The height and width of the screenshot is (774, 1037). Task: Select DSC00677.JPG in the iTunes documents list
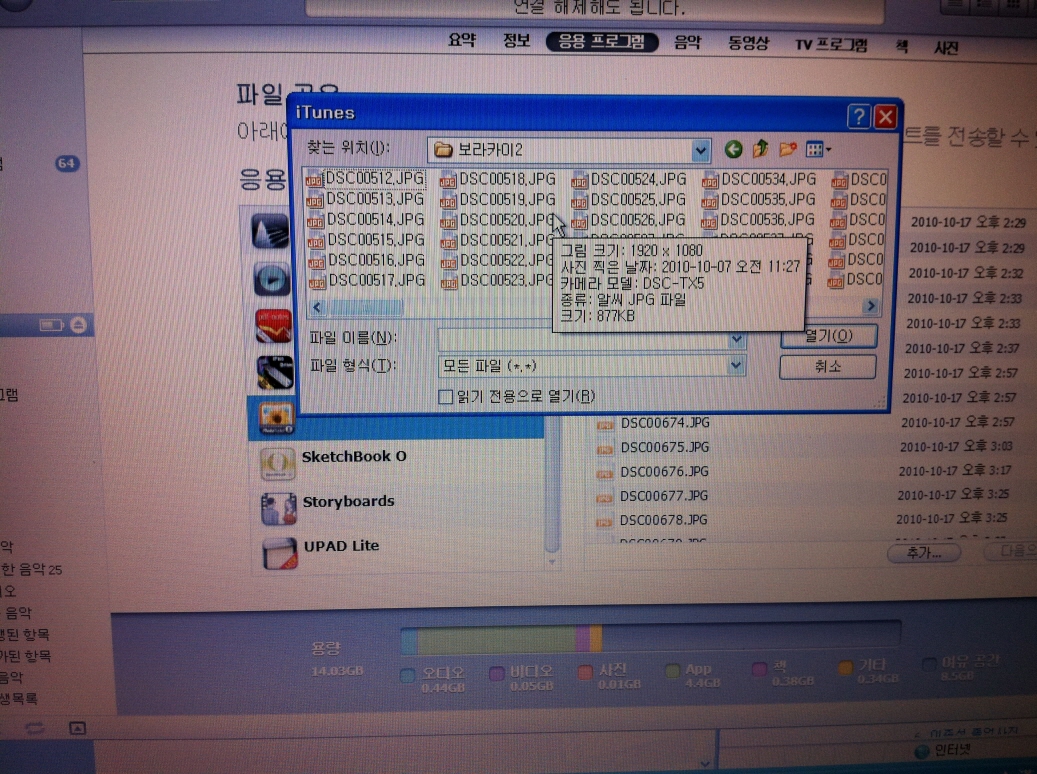[663, 495]
